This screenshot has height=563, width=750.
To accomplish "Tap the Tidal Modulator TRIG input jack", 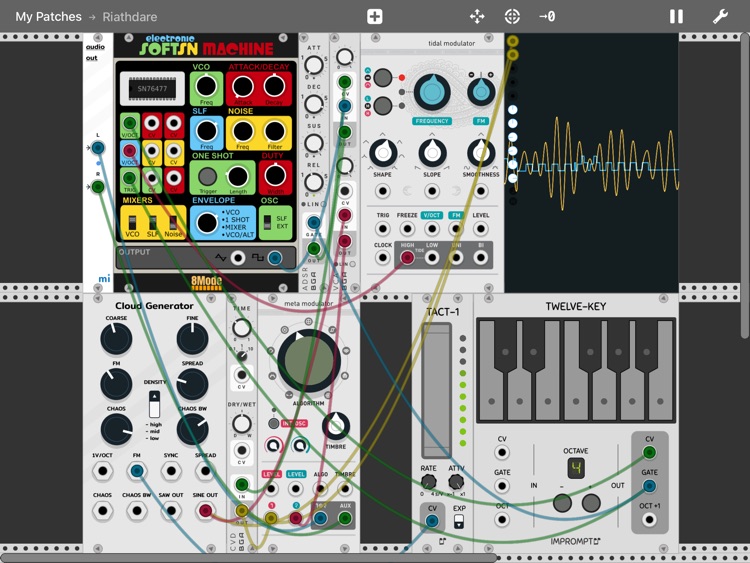I will coord(382,229).
